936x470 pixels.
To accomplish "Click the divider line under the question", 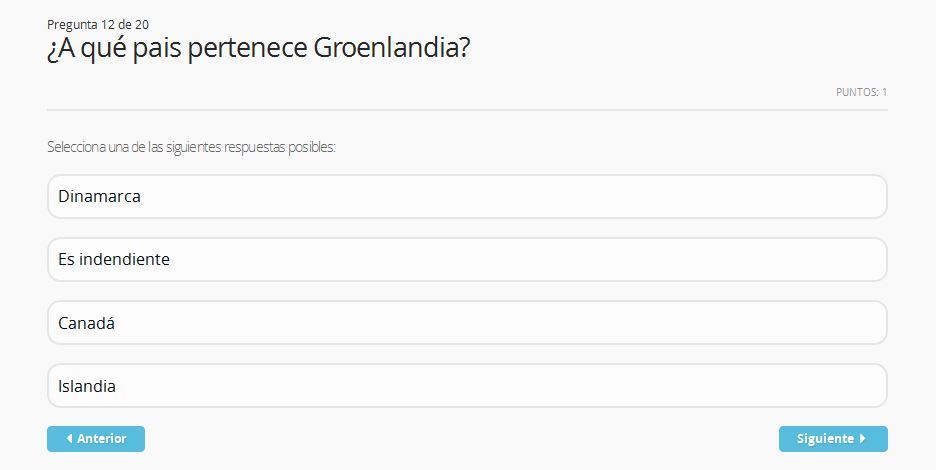I will (x=466, y=109).
